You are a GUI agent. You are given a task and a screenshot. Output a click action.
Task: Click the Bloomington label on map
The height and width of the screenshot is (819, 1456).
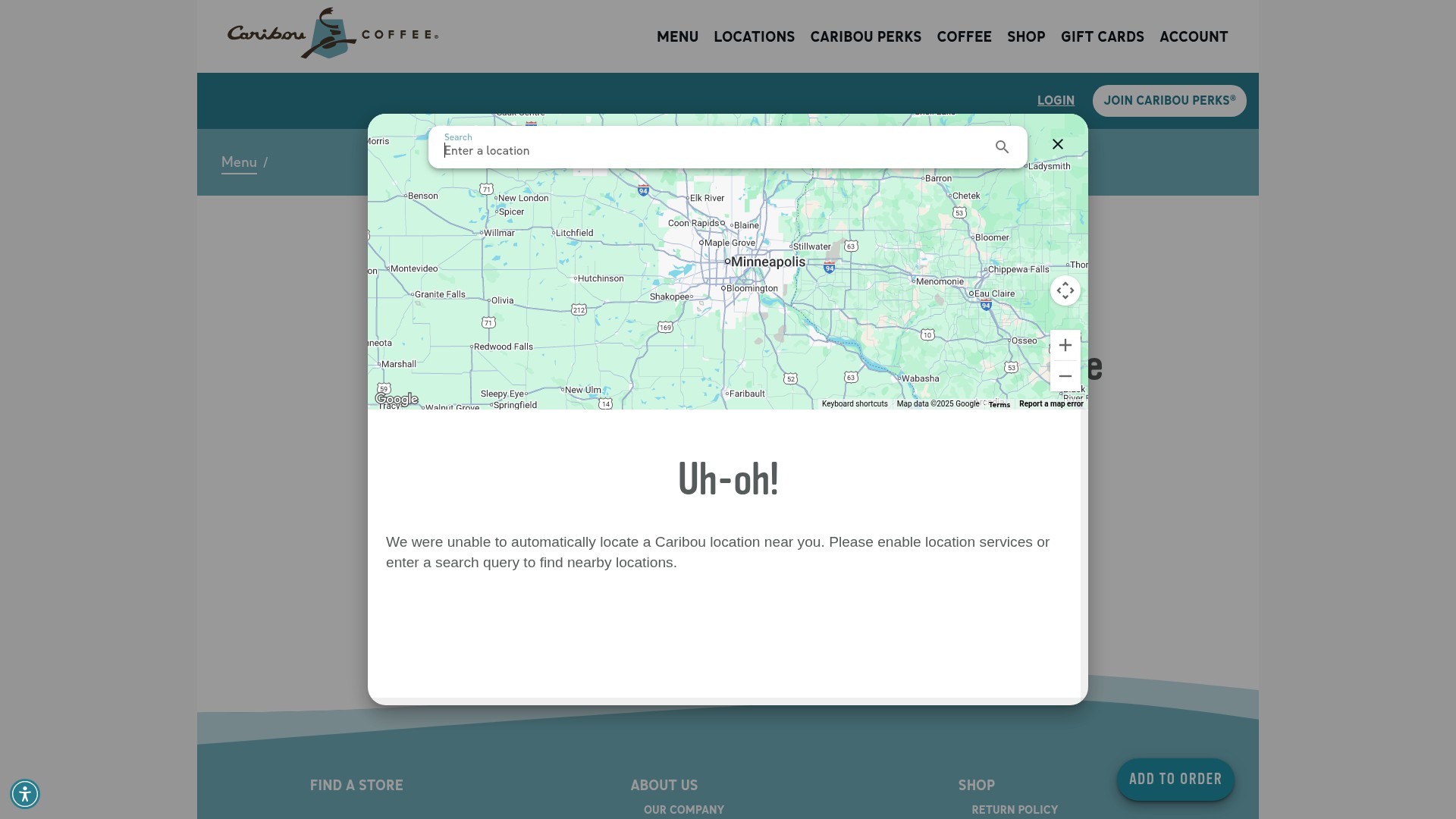pos(752,288)
